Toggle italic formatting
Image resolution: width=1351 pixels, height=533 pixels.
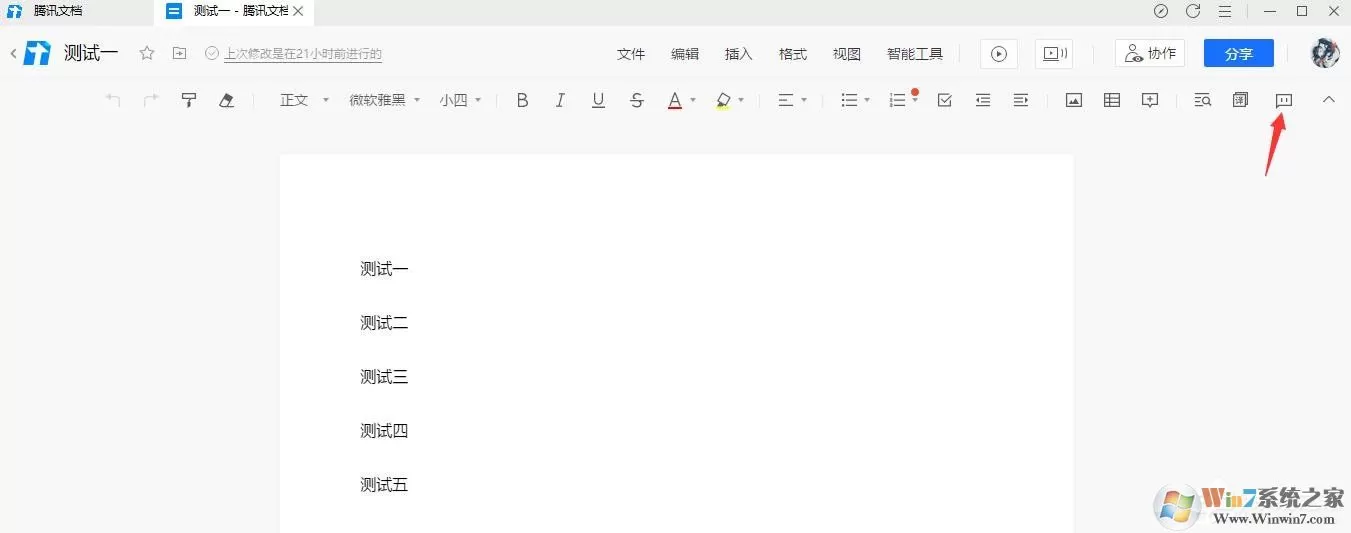click(x=560, y=100)
